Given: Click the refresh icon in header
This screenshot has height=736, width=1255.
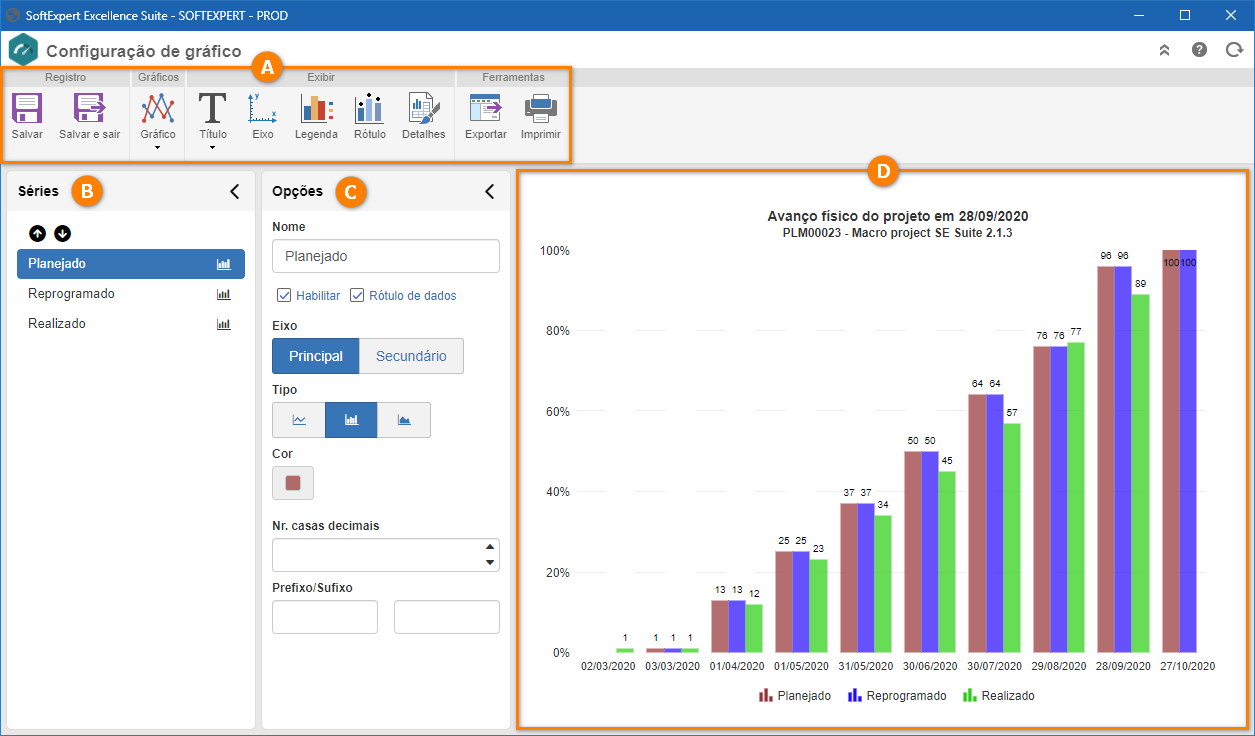Looking at the screenshot, I should (1234, 50).
